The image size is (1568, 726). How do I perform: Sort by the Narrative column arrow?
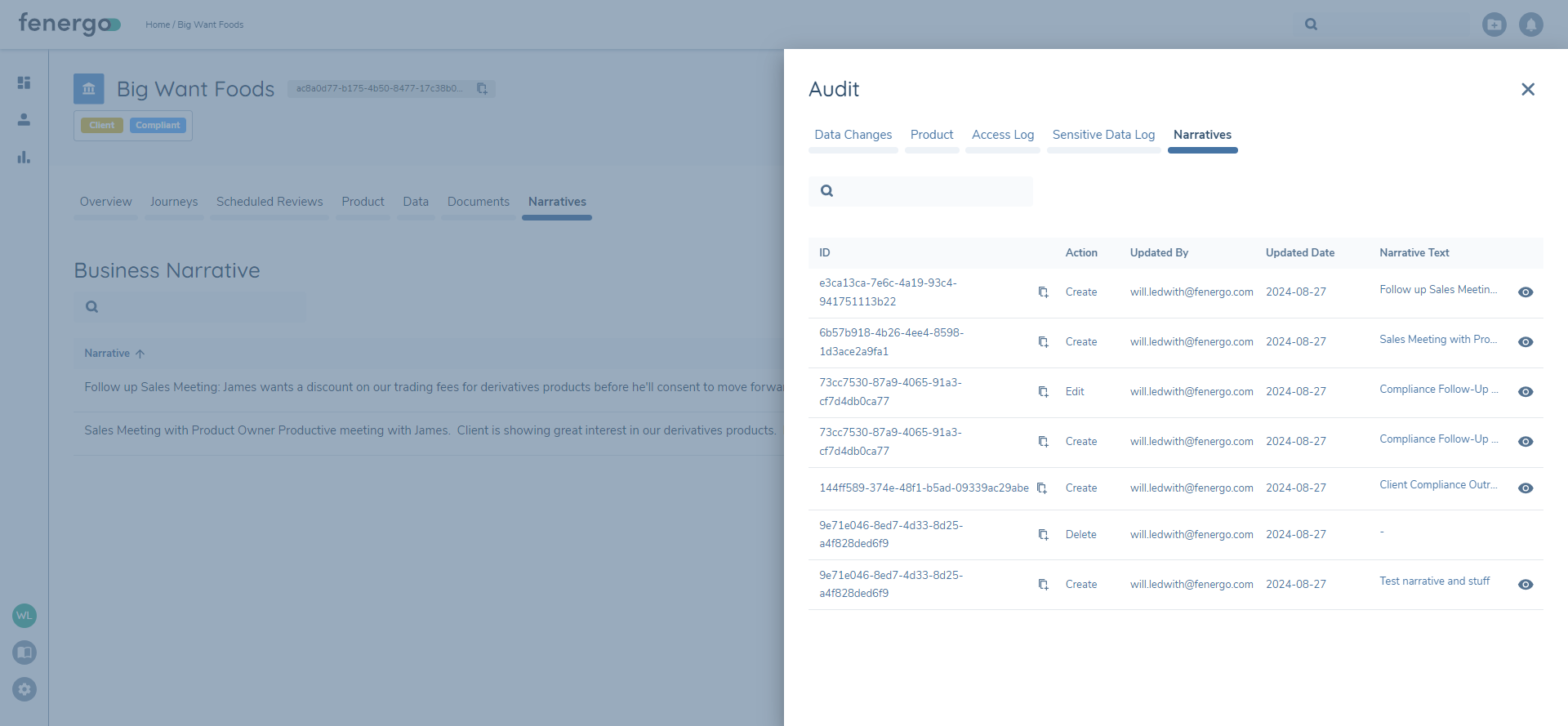coord(140,354)
